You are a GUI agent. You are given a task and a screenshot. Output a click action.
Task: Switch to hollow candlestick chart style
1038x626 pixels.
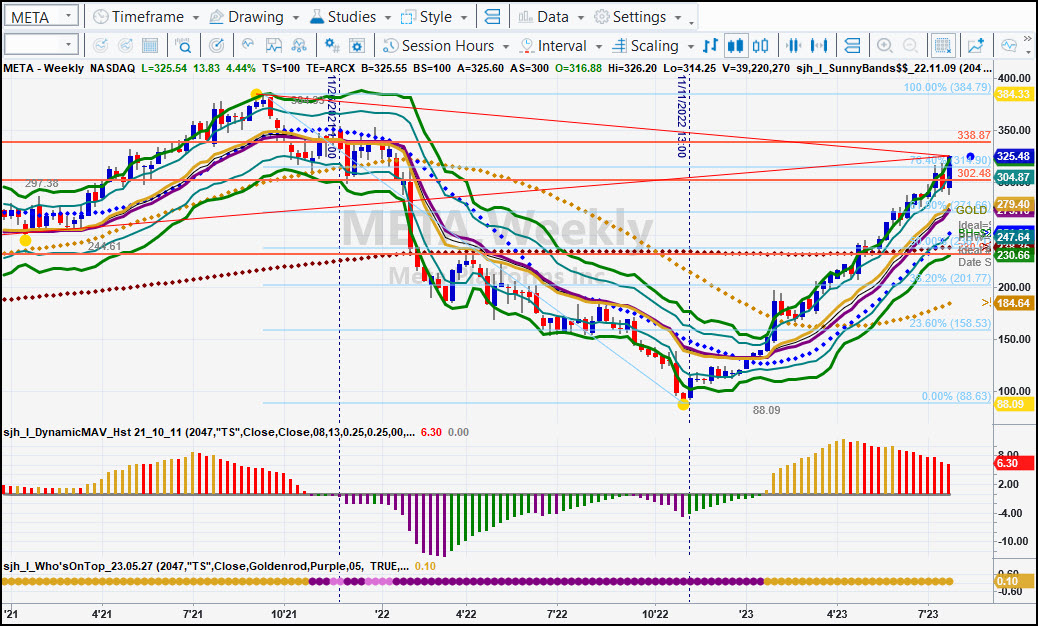[761, 46]
